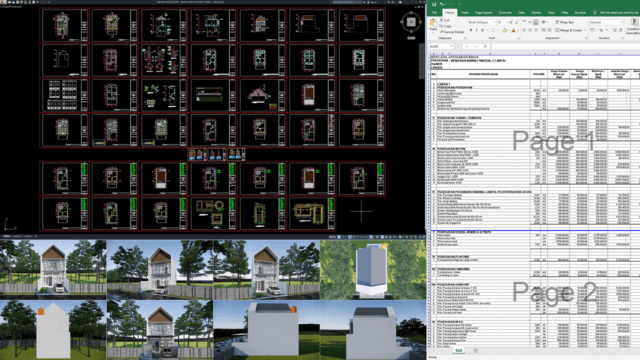Add a new sheet with the plus button
The height and width of the screenshot is (360, 640).
476,351
